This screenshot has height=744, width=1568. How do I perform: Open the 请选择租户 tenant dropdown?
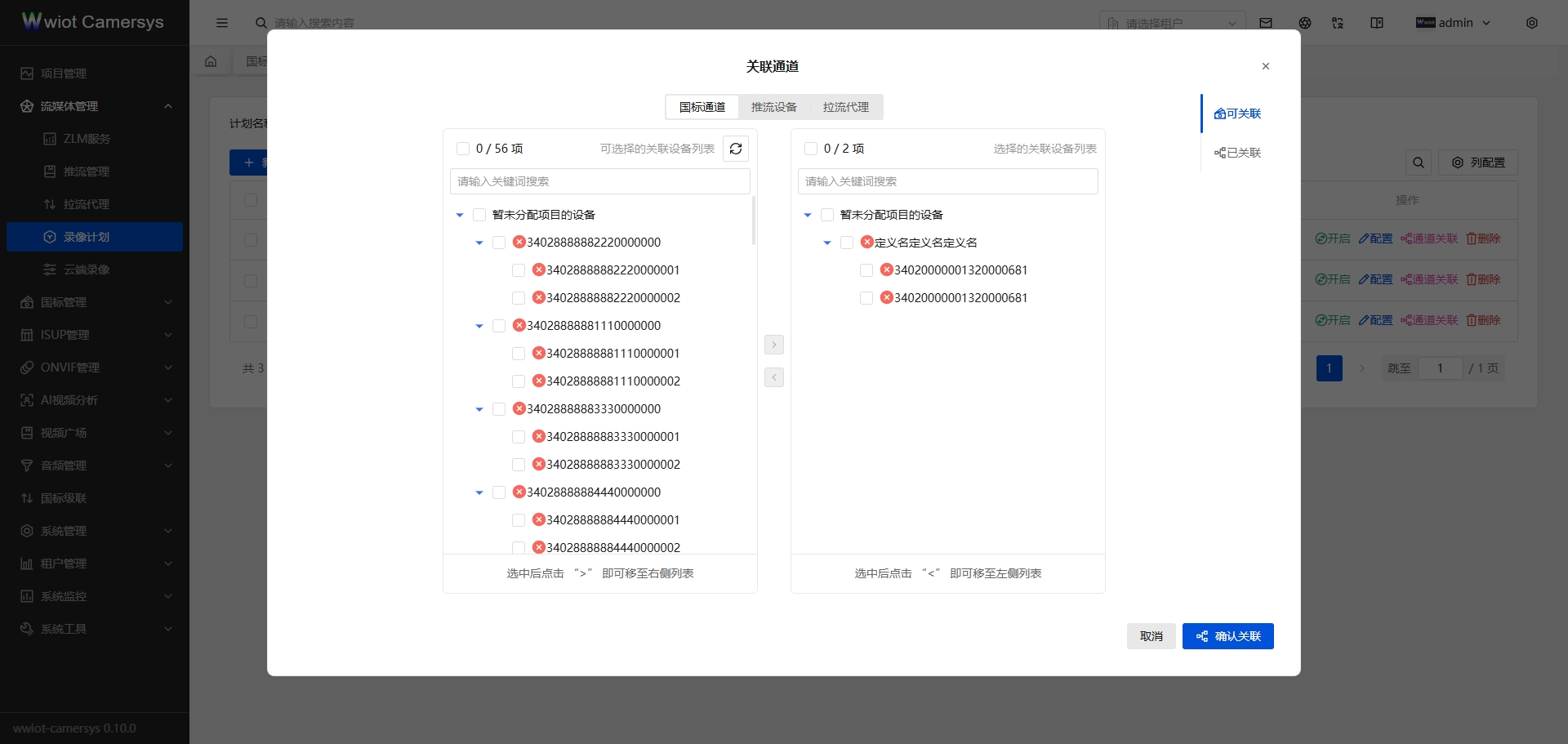coord(1172,23)
